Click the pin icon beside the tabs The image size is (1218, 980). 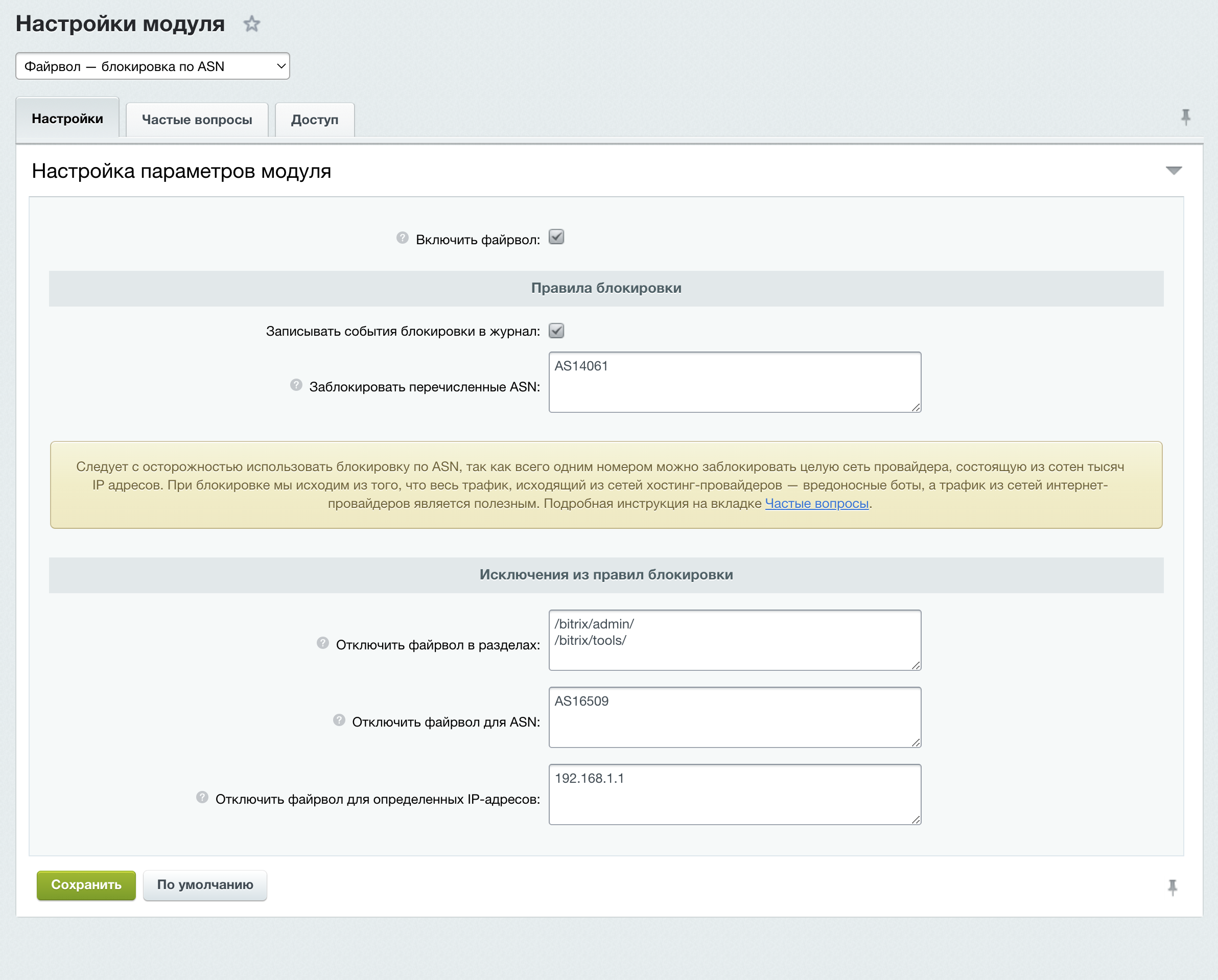pos(1185,118)
